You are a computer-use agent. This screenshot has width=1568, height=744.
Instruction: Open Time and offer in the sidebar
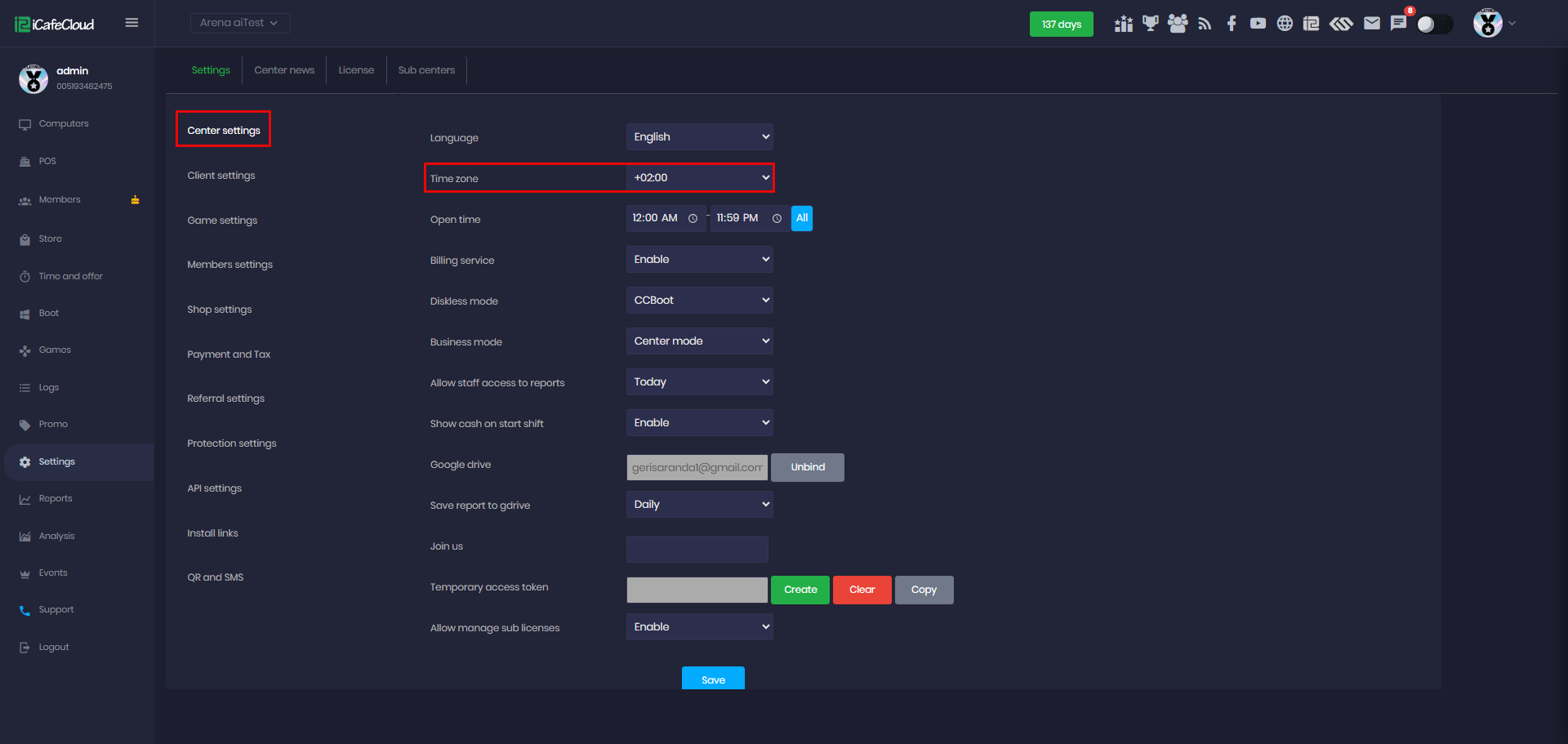70,277
